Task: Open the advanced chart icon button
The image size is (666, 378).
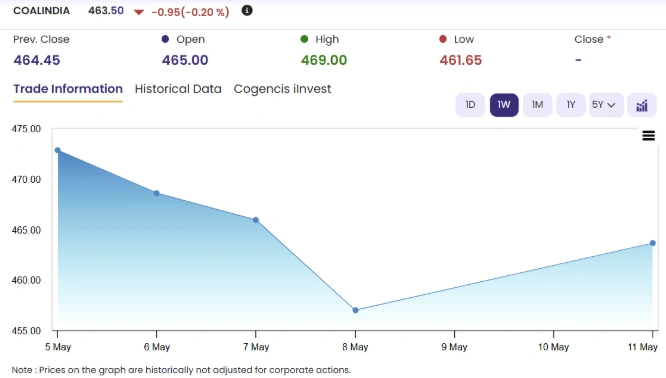Action: coord(642,105)
